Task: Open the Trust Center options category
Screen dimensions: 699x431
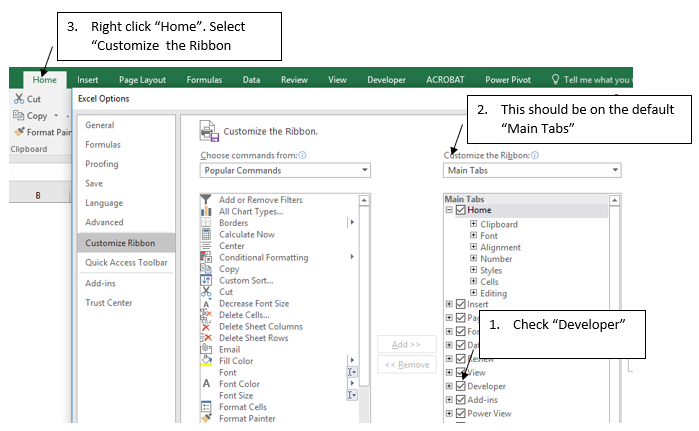Action: click(x=109, y=303)
